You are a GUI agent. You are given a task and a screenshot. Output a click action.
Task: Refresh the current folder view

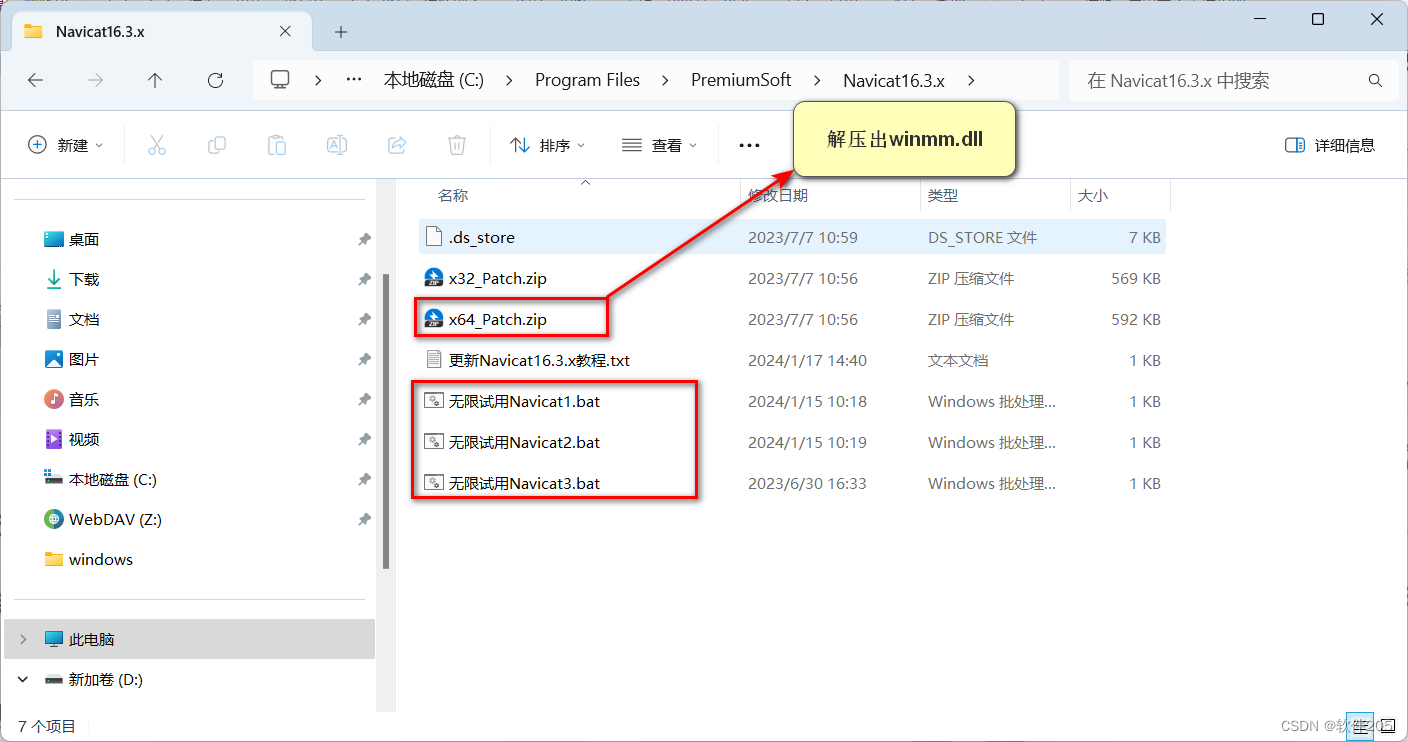(215, 81)
